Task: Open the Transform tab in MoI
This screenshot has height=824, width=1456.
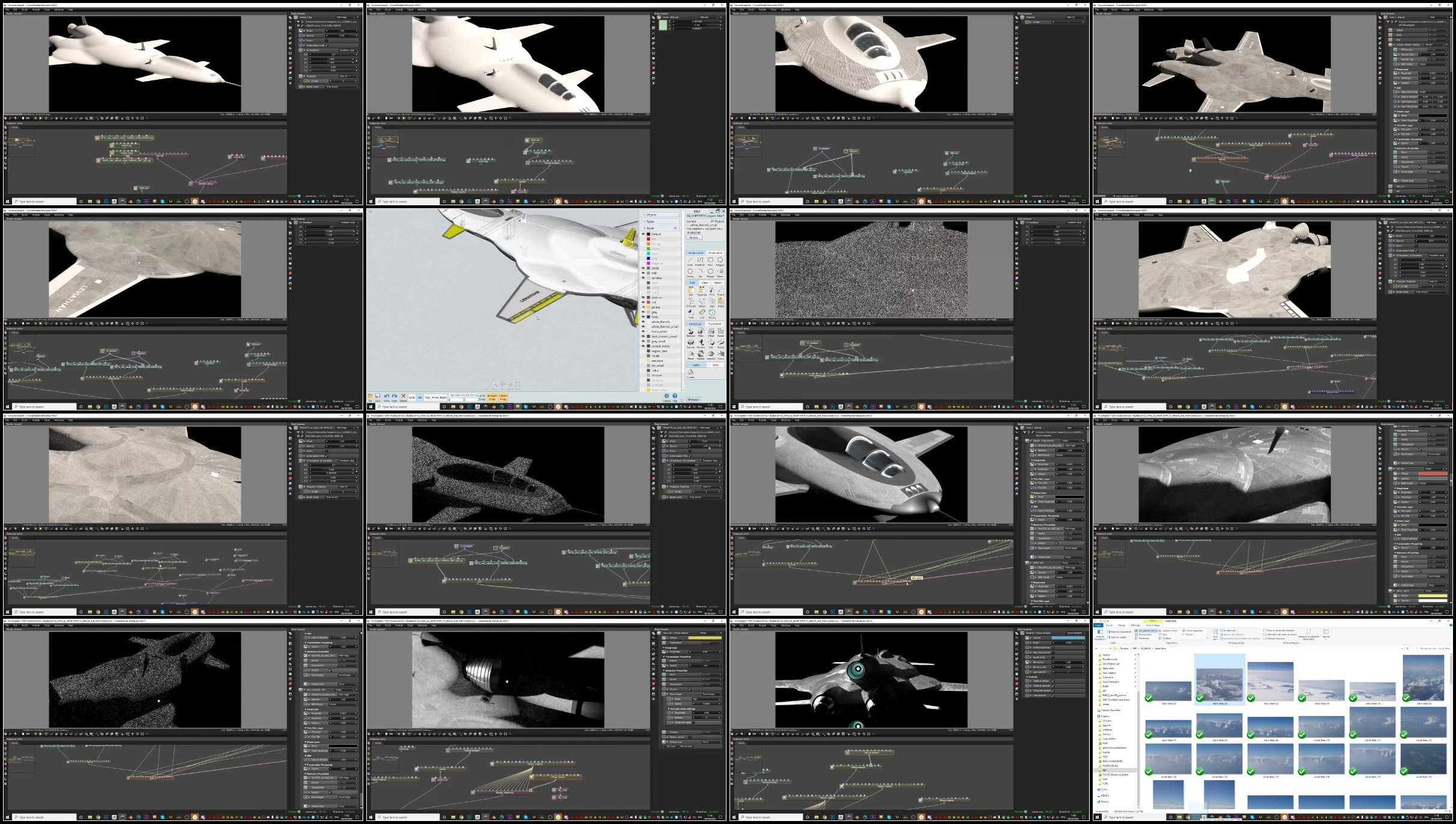Action: pyautogui.click(x=714, y=324)
